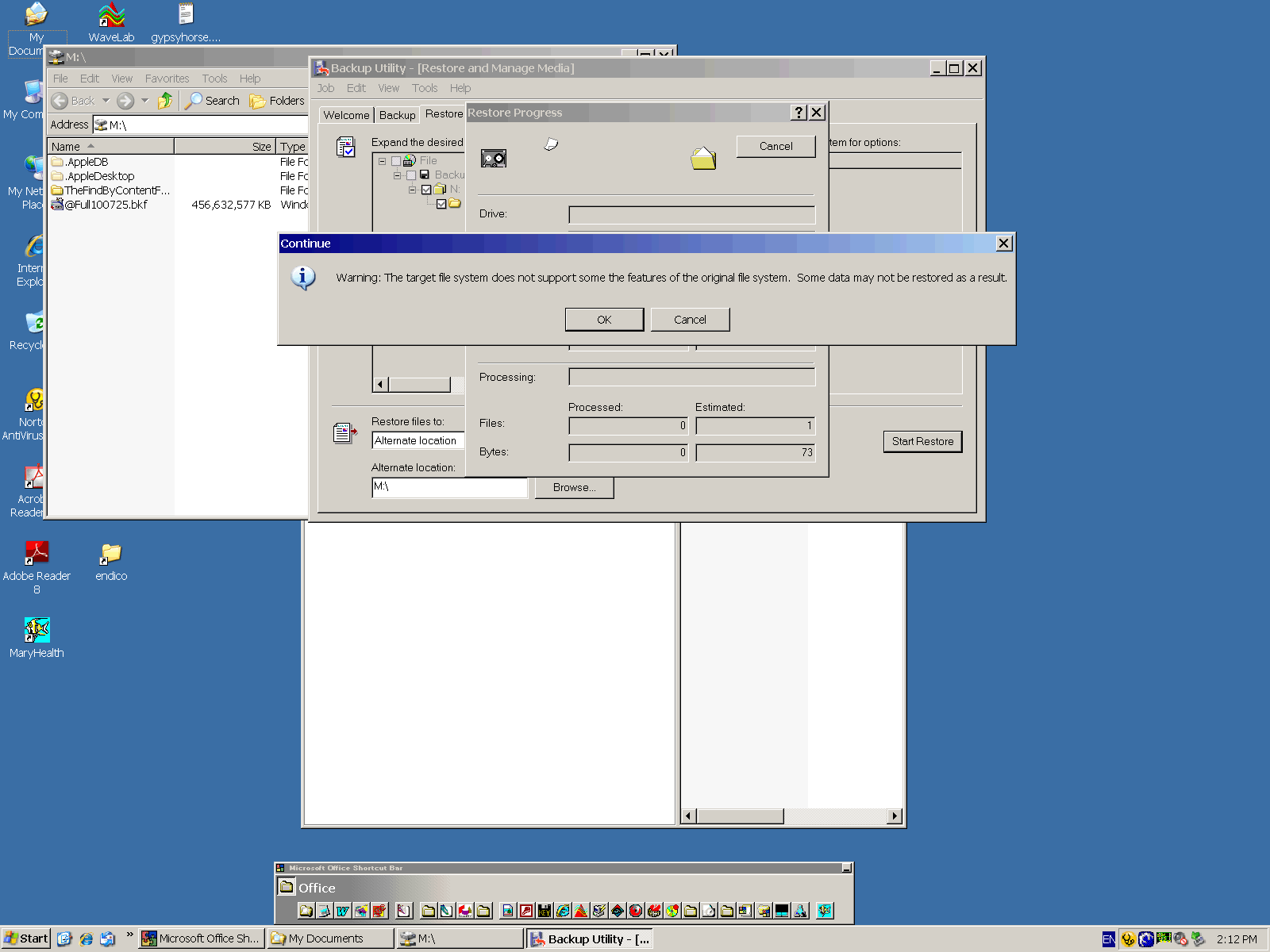Expand Quick Launch overflow chevron on taskbar
This screenshot has width=1270, height=952.
(x=129, y=935)
